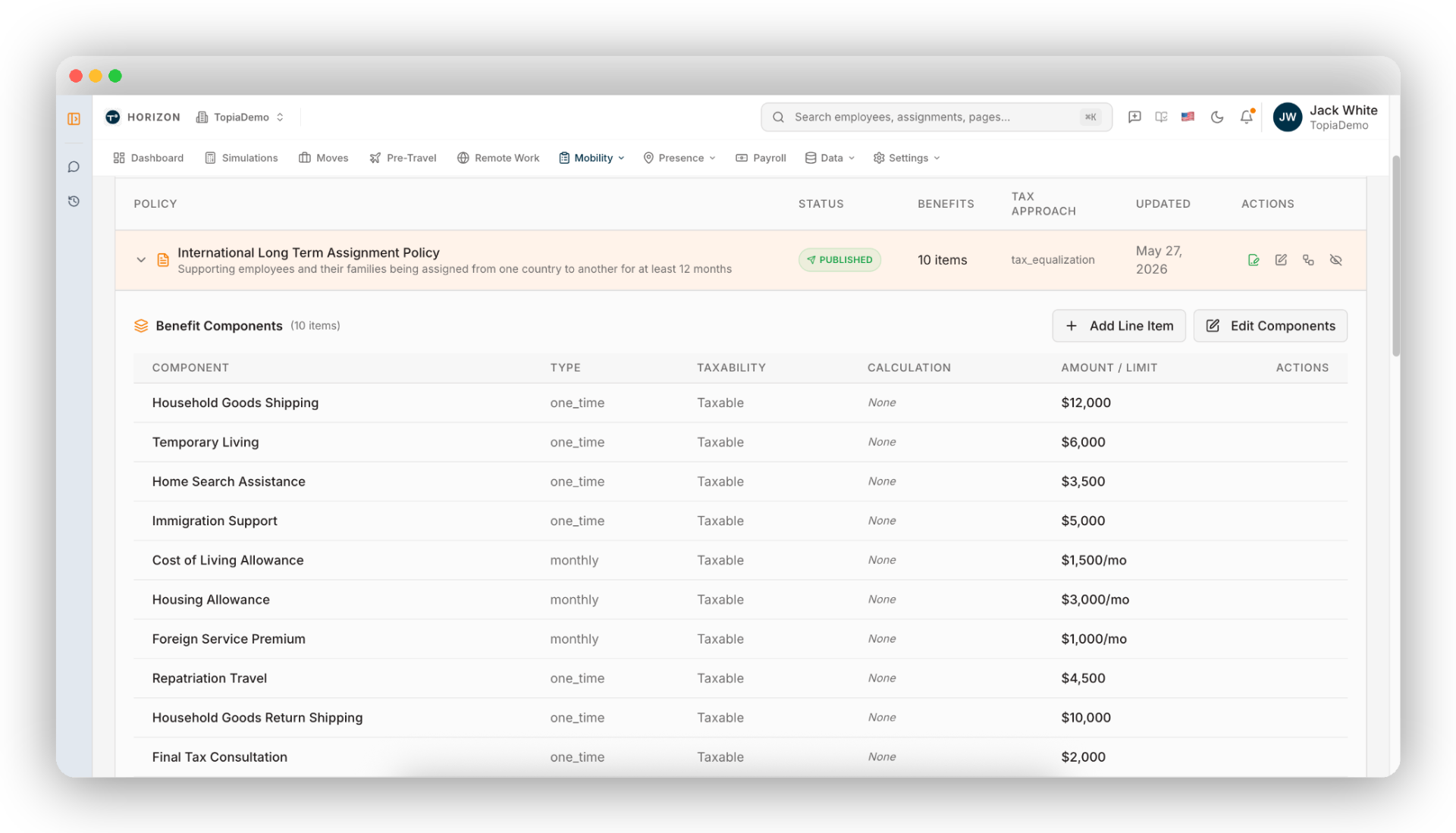Click the tax_equalization value
Image resolution: width=1456 pixels, height=833 pixels.
click(1053, 260)
